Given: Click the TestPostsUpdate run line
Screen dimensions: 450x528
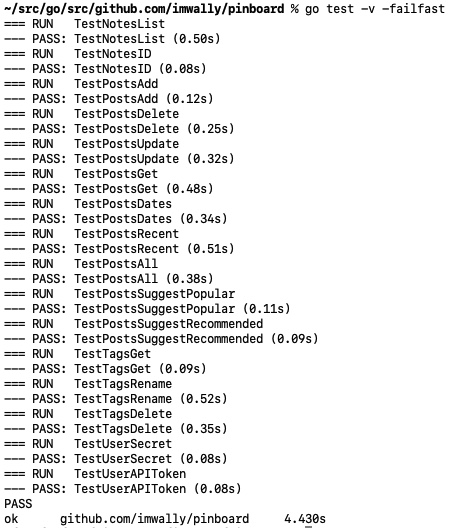Looking at the screenshot, I should point(92,144).
